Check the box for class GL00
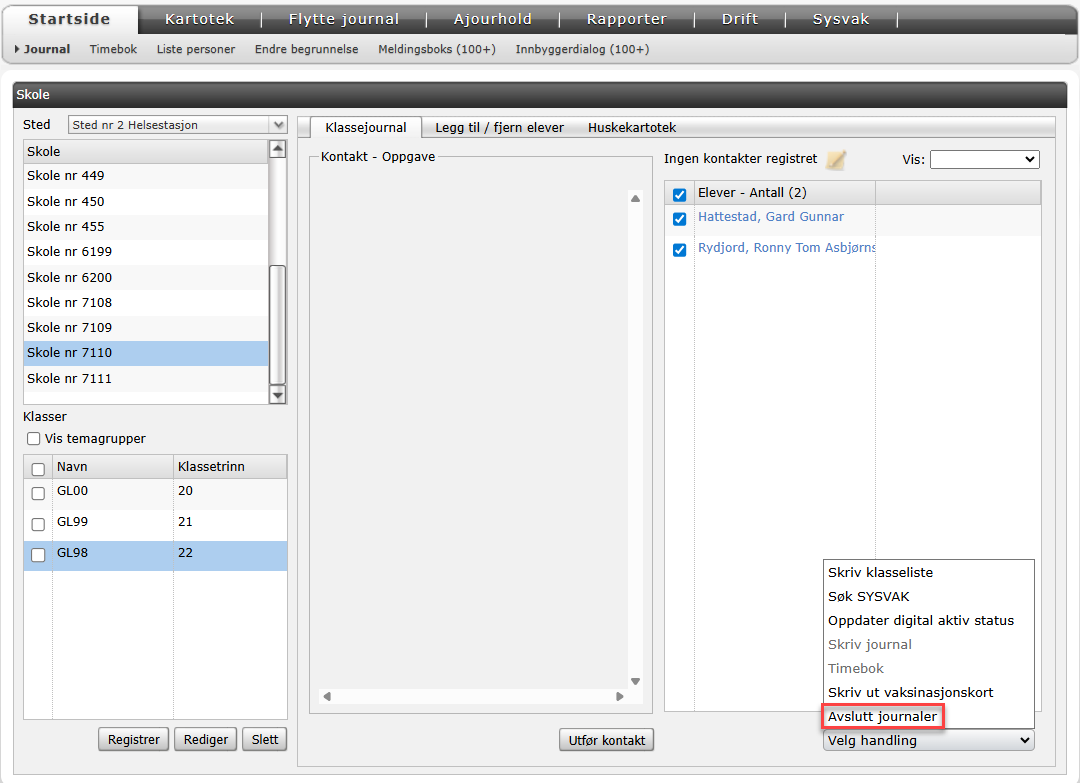 38,493
